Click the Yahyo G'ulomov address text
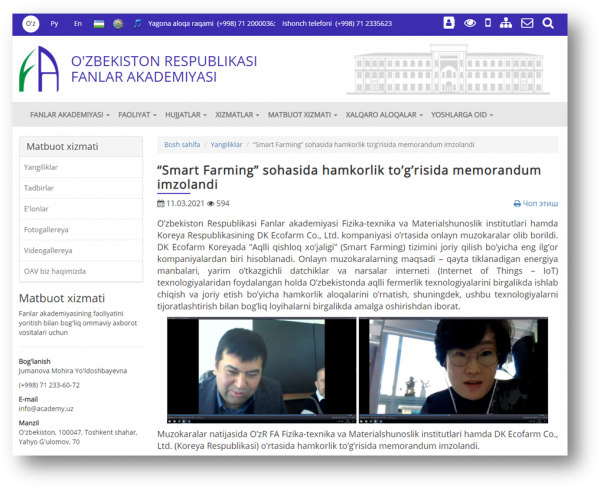This screenshot has width=600, height=488. (x=49, y=442)
